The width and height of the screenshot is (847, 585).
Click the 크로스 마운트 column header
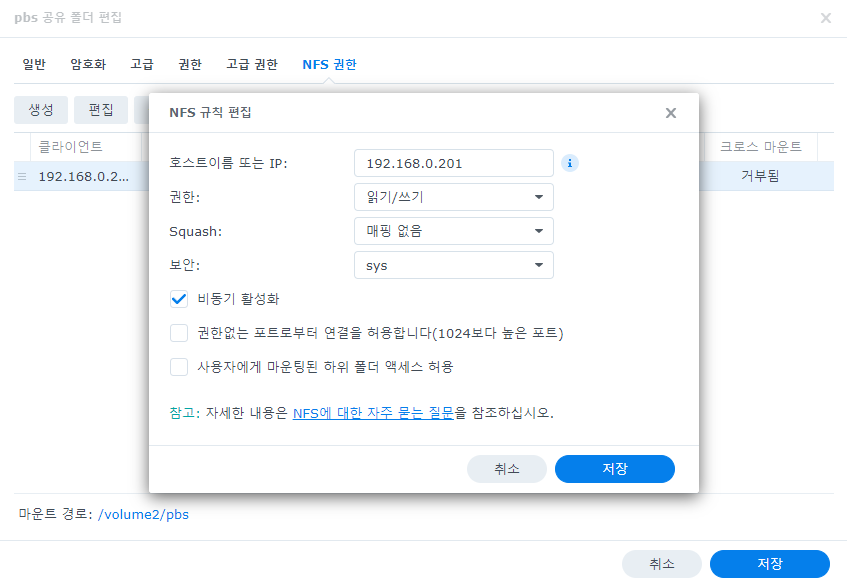point(761,147)
